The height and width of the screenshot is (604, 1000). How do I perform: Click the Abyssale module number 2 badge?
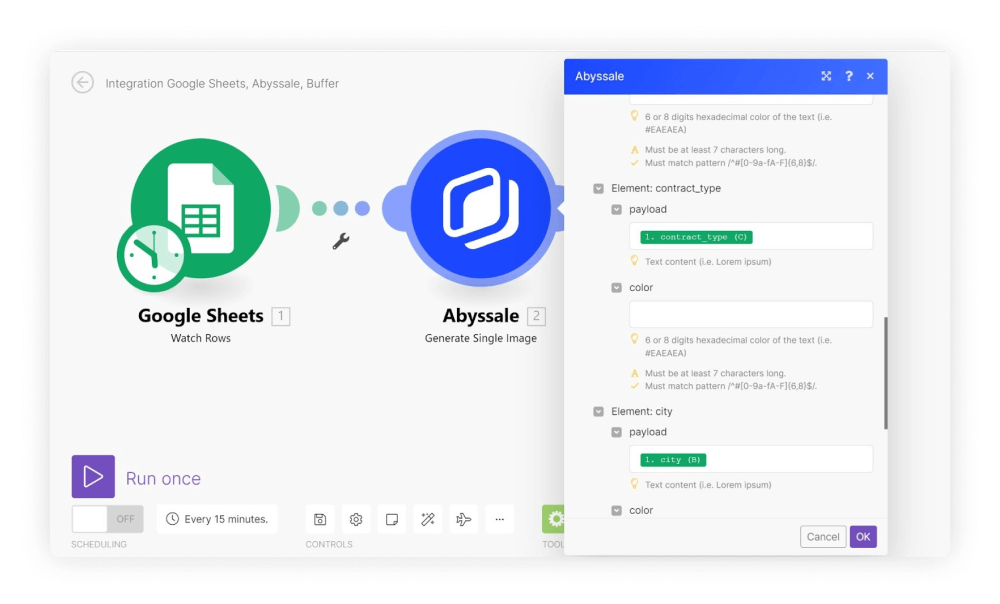(x=536, y=316)
